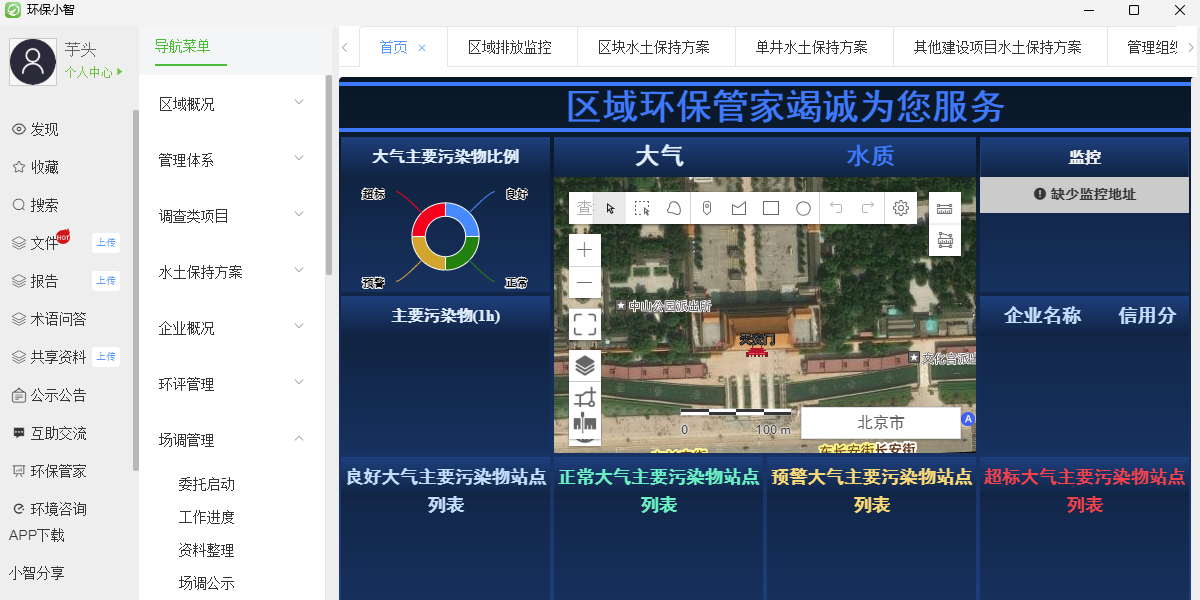The width and height of the screenshot is (1200, 600).
Task: Click 上传 button next to 文件
Action: [x=105, y=242]
